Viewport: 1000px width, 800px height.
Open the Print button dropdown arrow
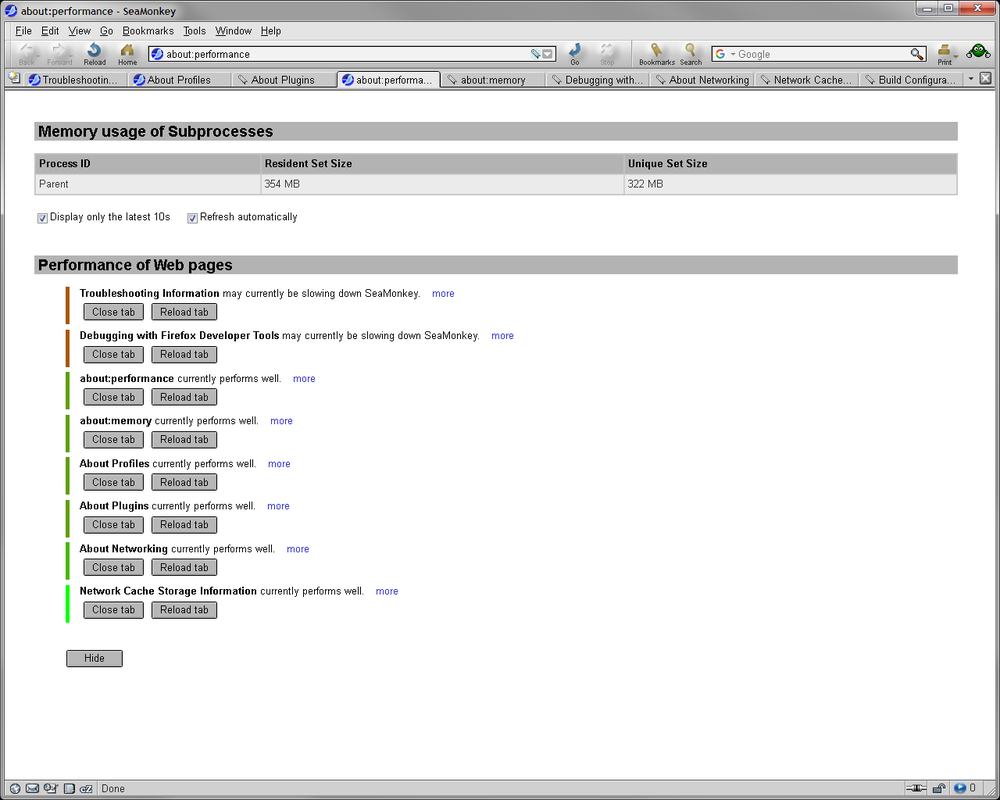pyautogui.click(x=955, y=56)
